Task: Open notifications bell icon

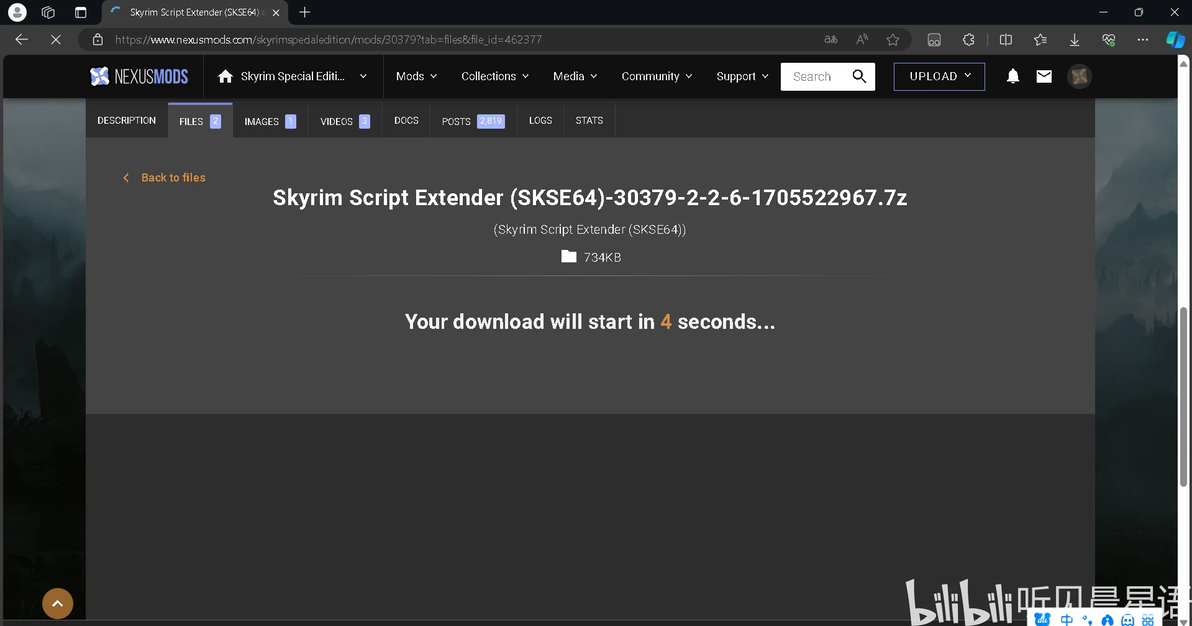Action: [x=1013, y=76]
